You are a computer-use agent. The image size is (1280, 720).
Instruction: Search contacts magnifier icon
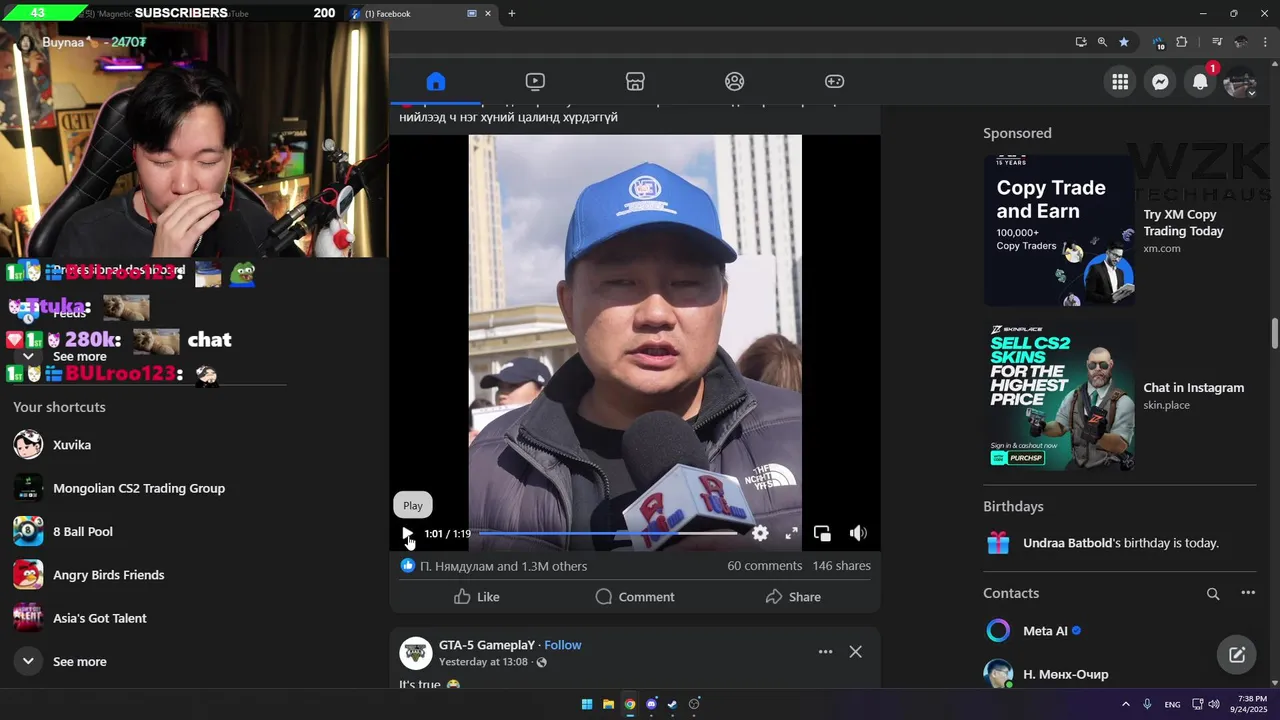[1213, 594]
